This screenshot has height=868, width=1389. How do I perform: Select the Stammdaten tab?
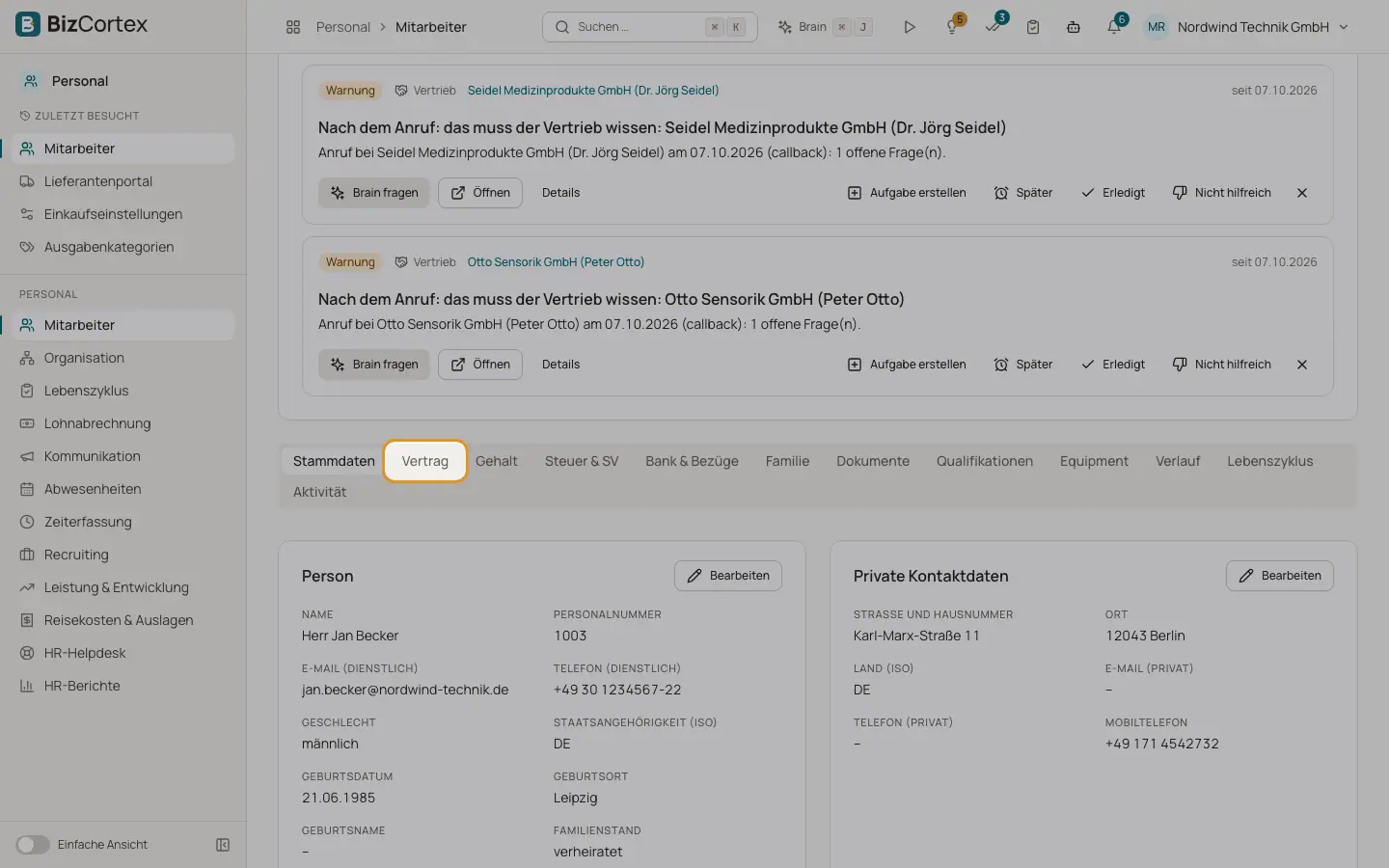334,461
